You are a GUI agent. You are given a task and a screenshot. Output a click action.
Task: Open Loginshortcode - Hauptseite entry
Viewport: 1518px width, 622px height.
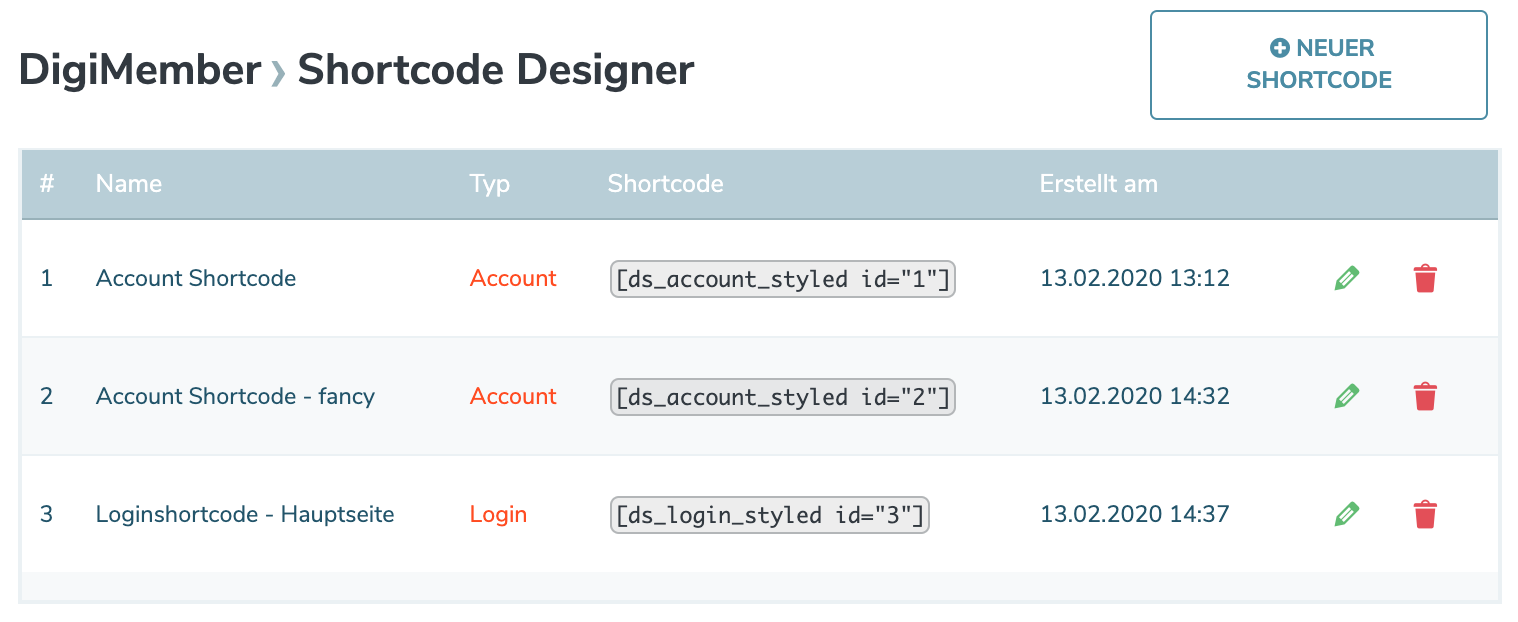245,514
